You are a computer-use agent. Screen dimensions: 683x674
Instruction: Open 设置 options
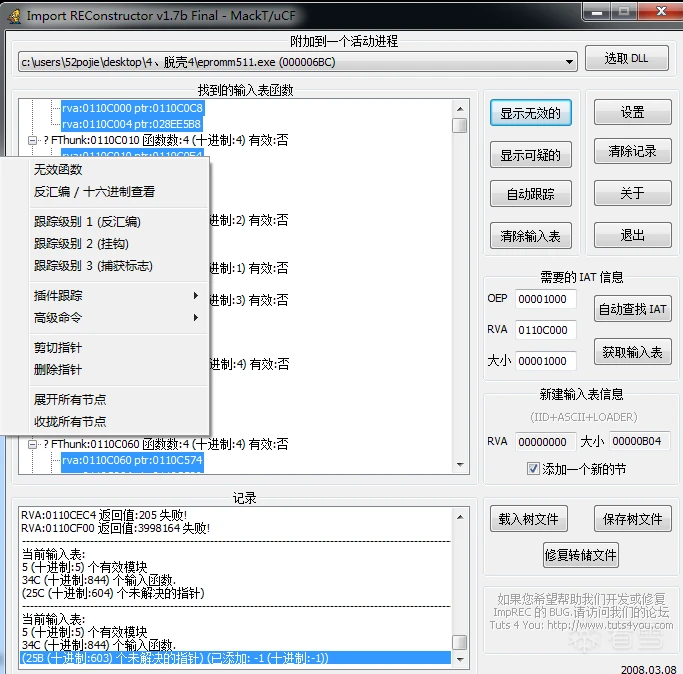point(632,112)
